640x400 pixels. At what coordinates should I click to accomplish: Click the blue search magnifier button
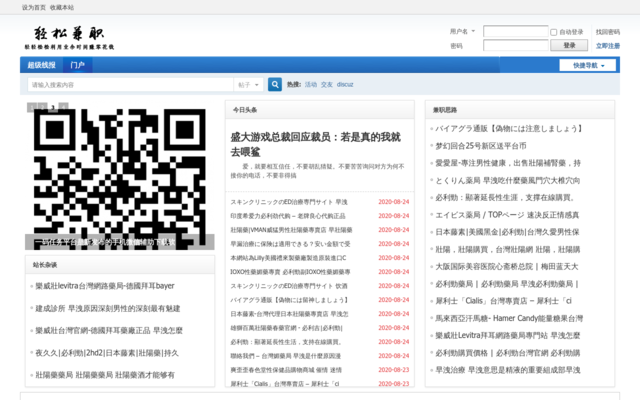tap(275, 84)
